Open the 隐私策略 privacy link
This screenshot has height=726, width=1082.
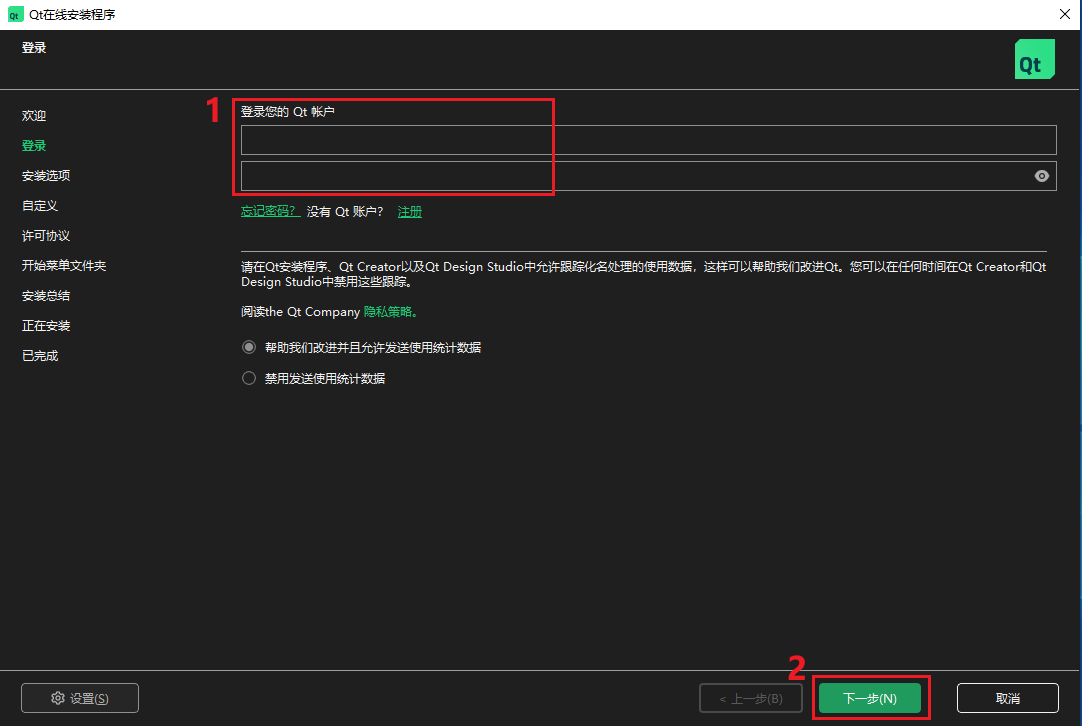click(x=391, y=312)
